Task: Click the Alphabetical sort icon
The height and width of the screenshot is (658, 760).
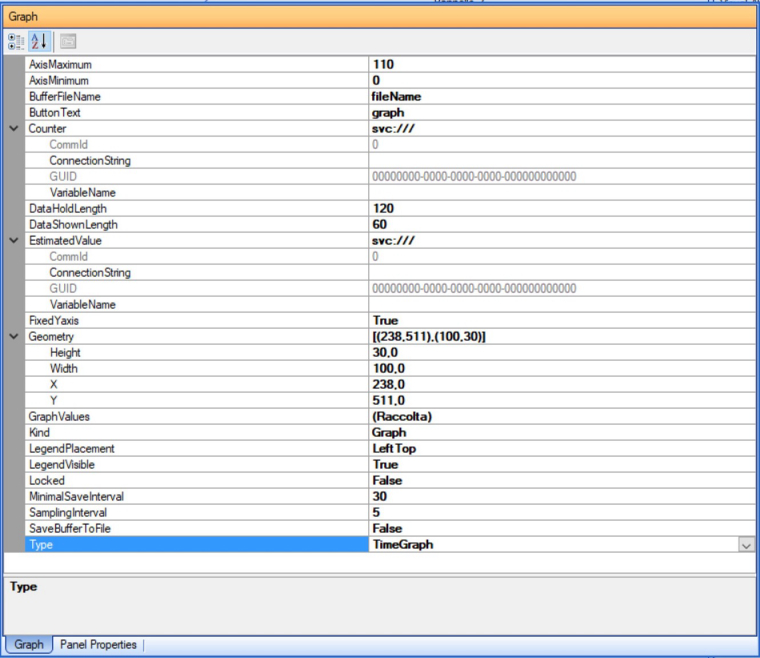Action: point(39,41)
